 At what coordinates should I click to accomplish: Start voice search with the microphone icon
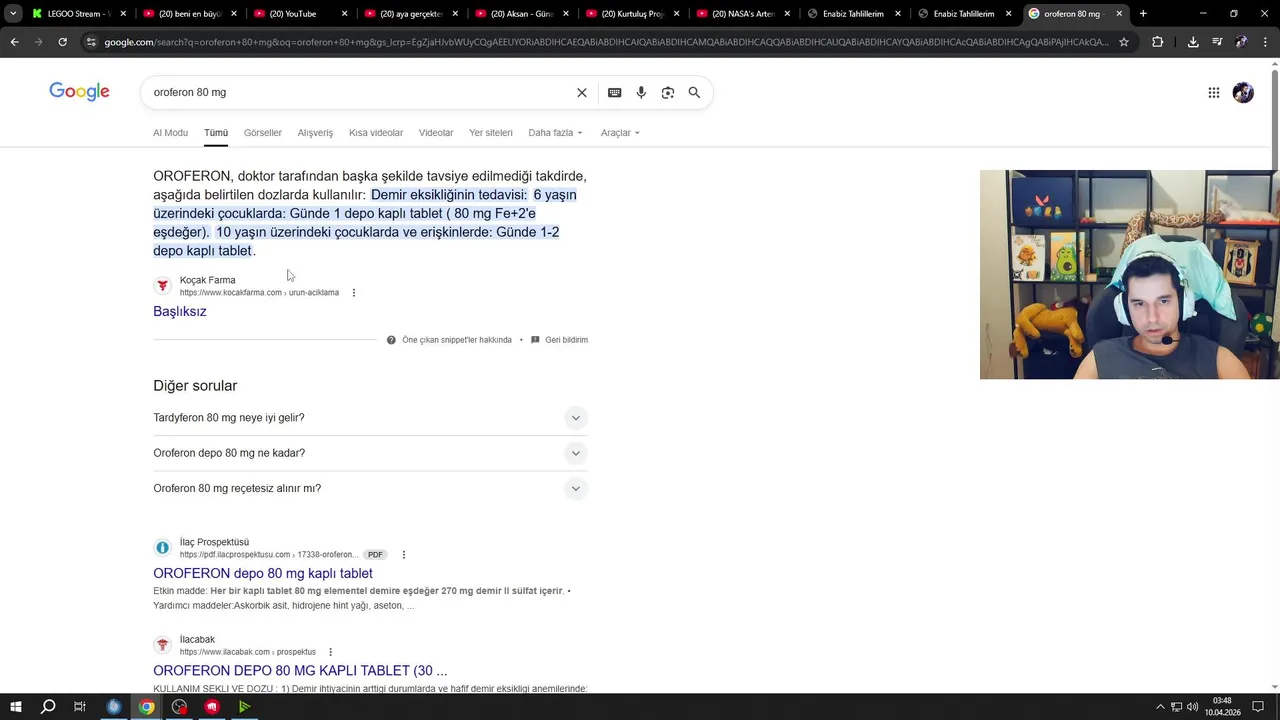click(x=641, y=92)
